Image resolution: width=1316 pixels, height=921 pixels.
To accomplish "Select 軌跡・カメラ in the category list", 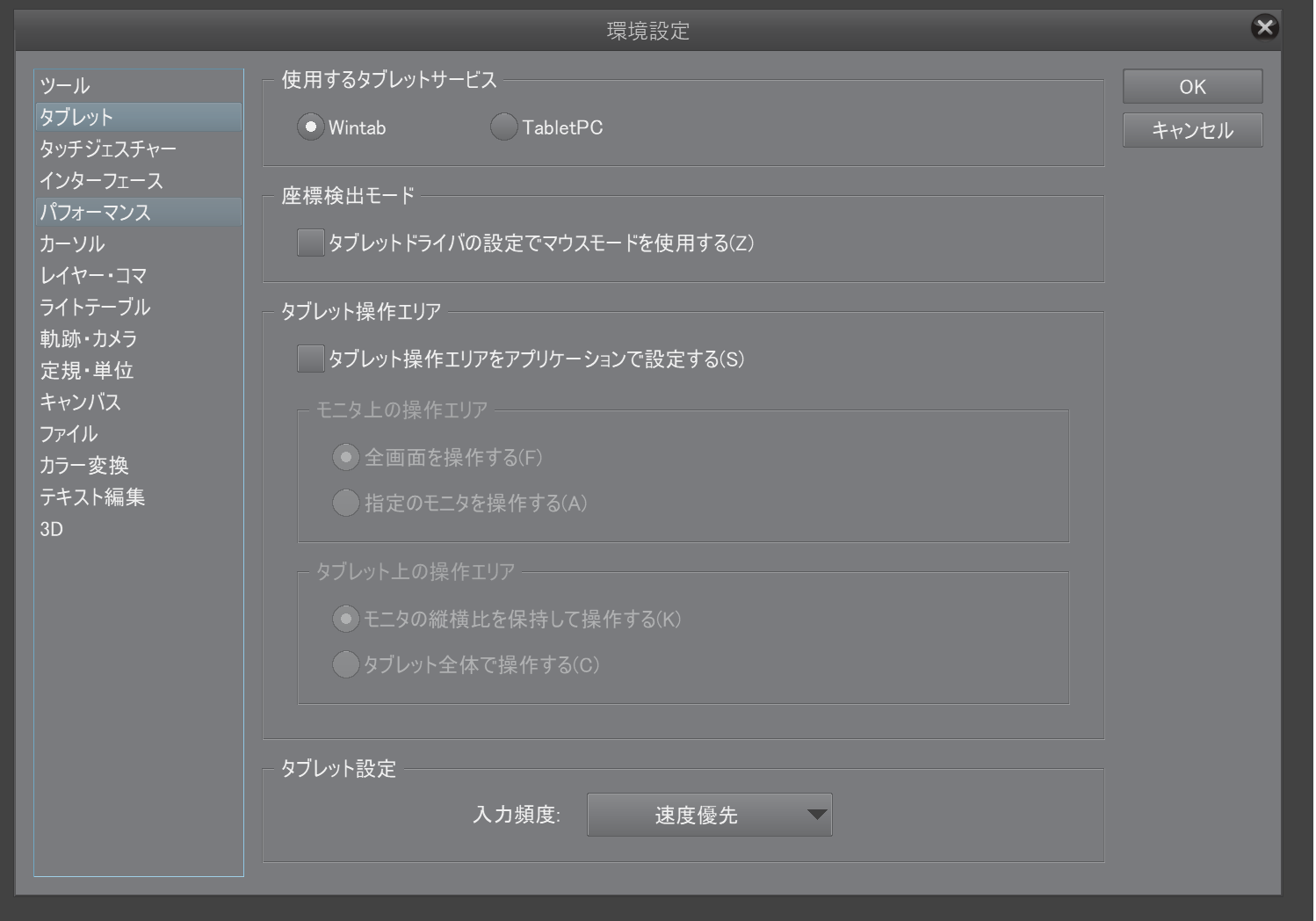I will [138, 339].
